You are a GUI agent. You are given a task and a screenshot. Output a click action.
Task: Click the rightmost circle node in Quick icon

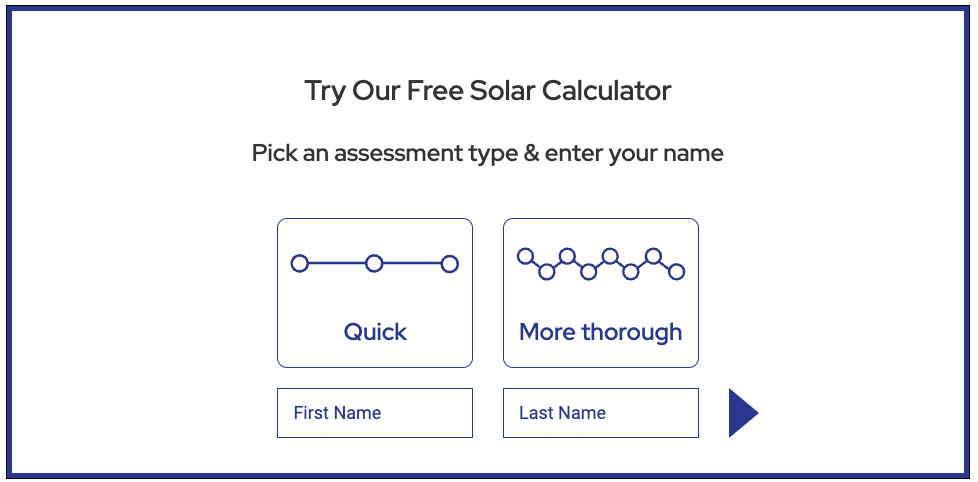coord(450,264)
